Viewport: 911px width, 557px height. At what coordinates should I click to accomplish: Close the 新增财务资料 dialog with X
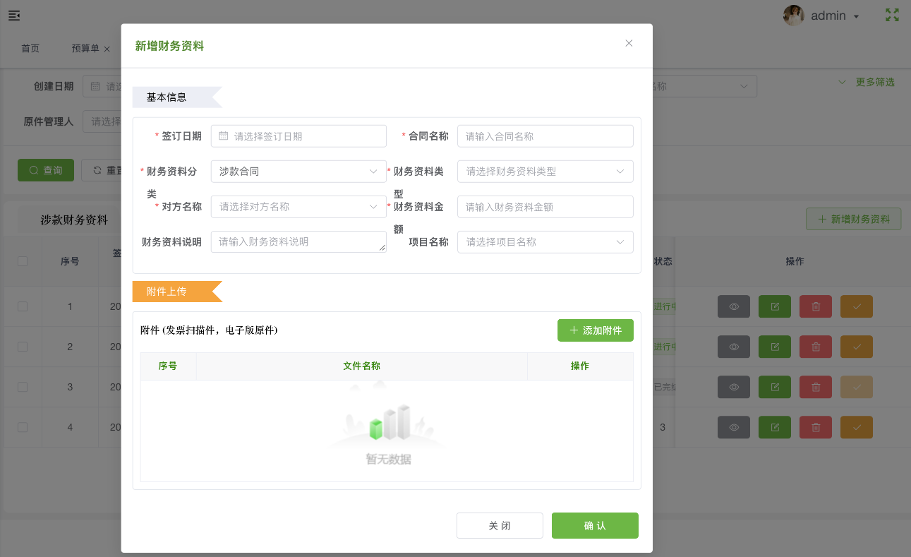(x=629, y=43)
